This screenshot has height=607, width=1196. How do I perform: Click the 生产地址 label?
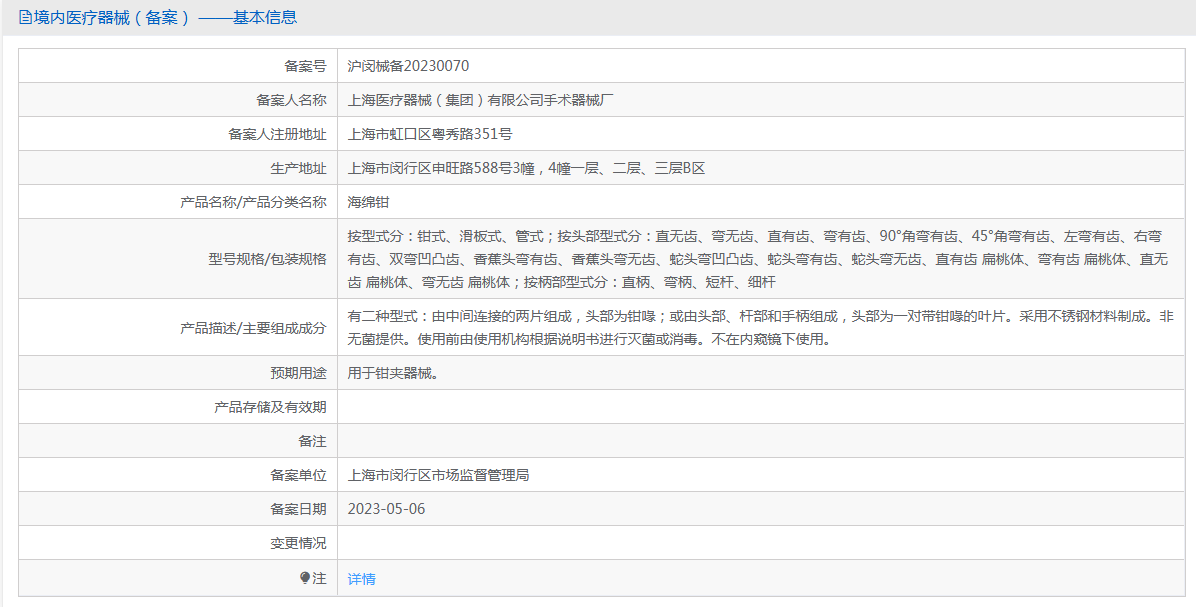point(298,169)
